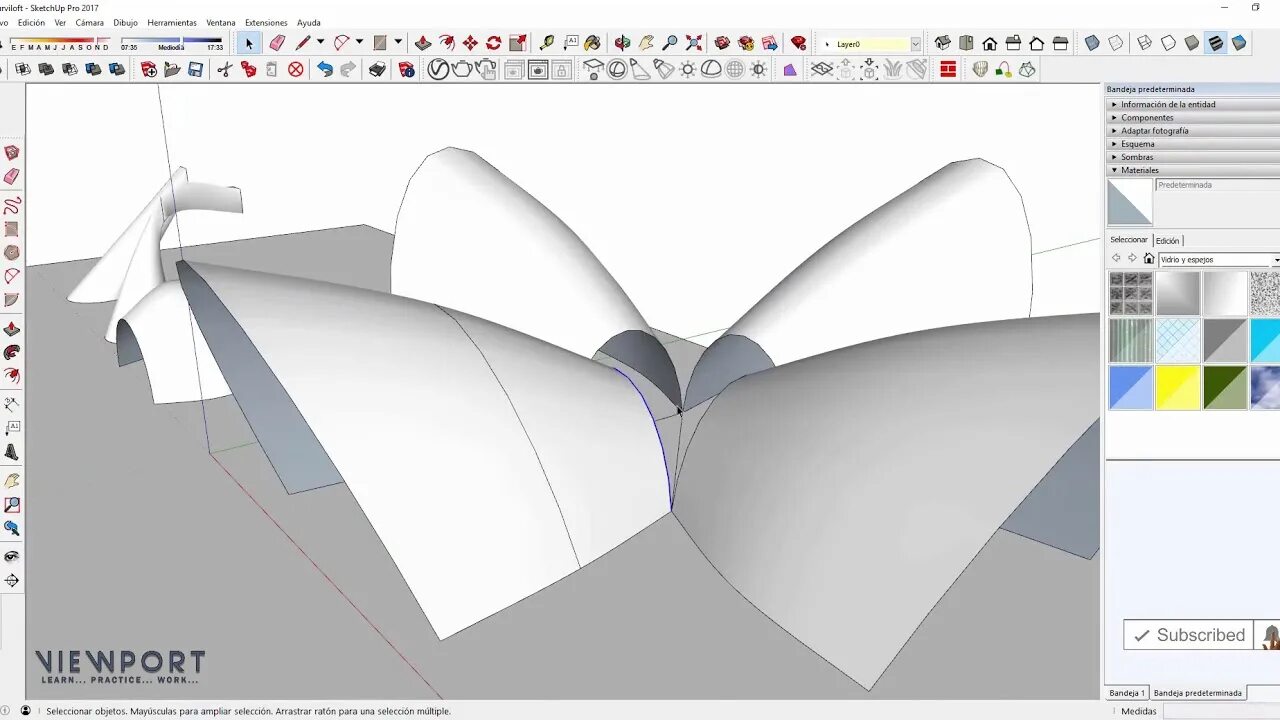Toggle Back Edges style

(1116, 43)
